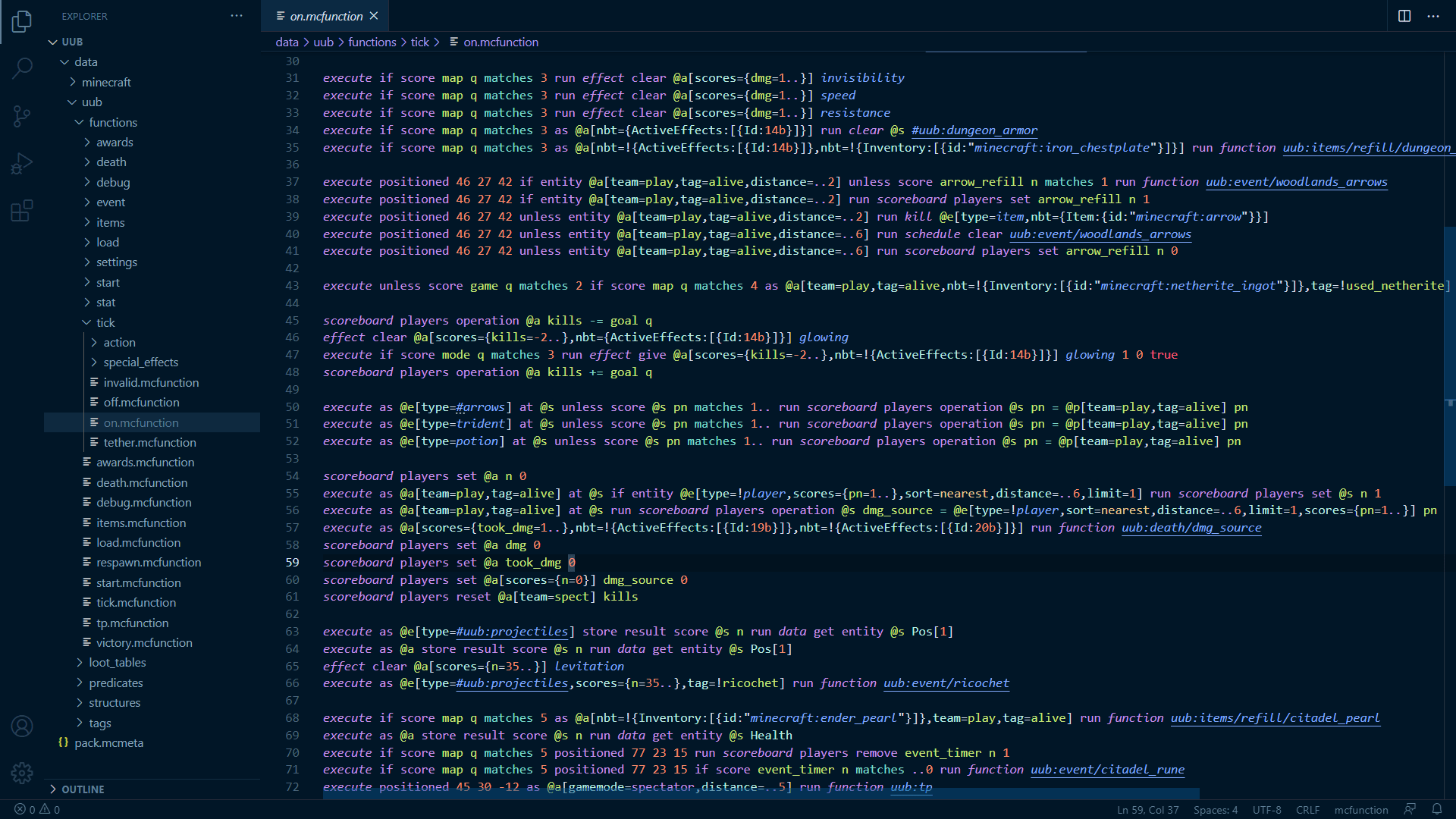Open the Source Control view
This screenshot has height=819, width=1456.
(22, 116)
